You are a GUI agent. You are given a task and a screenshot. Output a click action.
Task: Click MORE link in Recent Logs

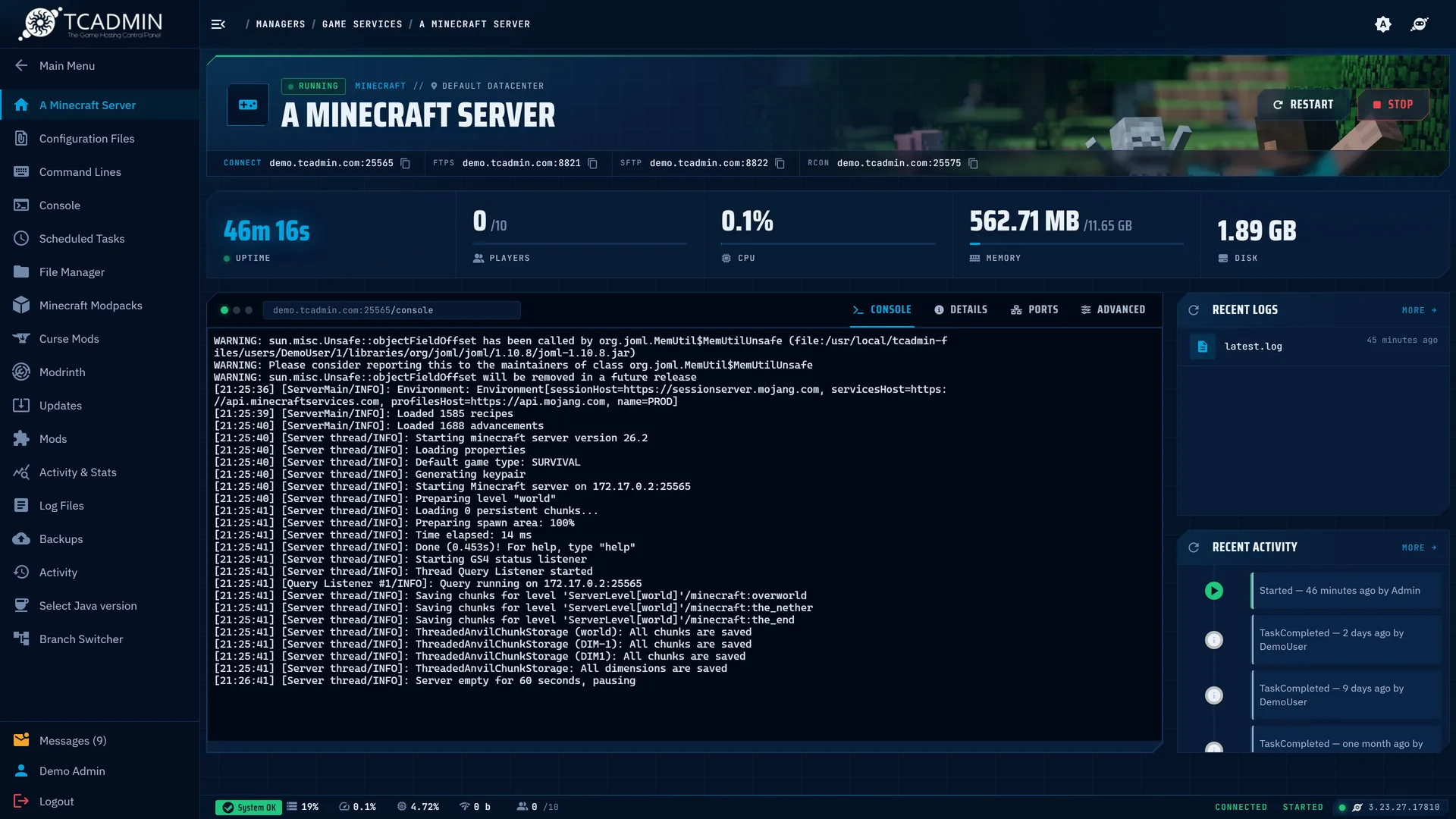[1419, 310]
